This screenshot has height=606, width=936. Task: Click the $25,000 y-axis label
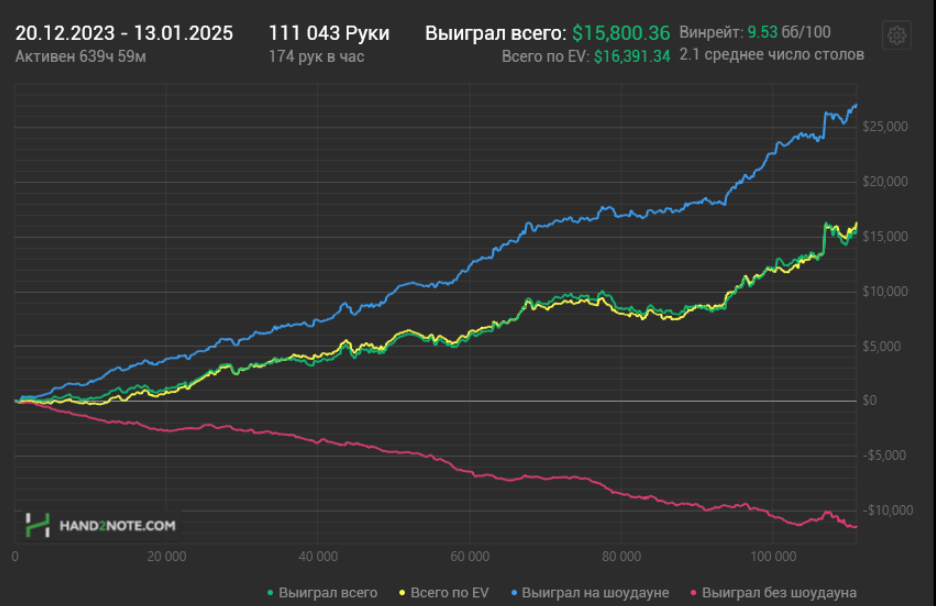coord(887,127)
